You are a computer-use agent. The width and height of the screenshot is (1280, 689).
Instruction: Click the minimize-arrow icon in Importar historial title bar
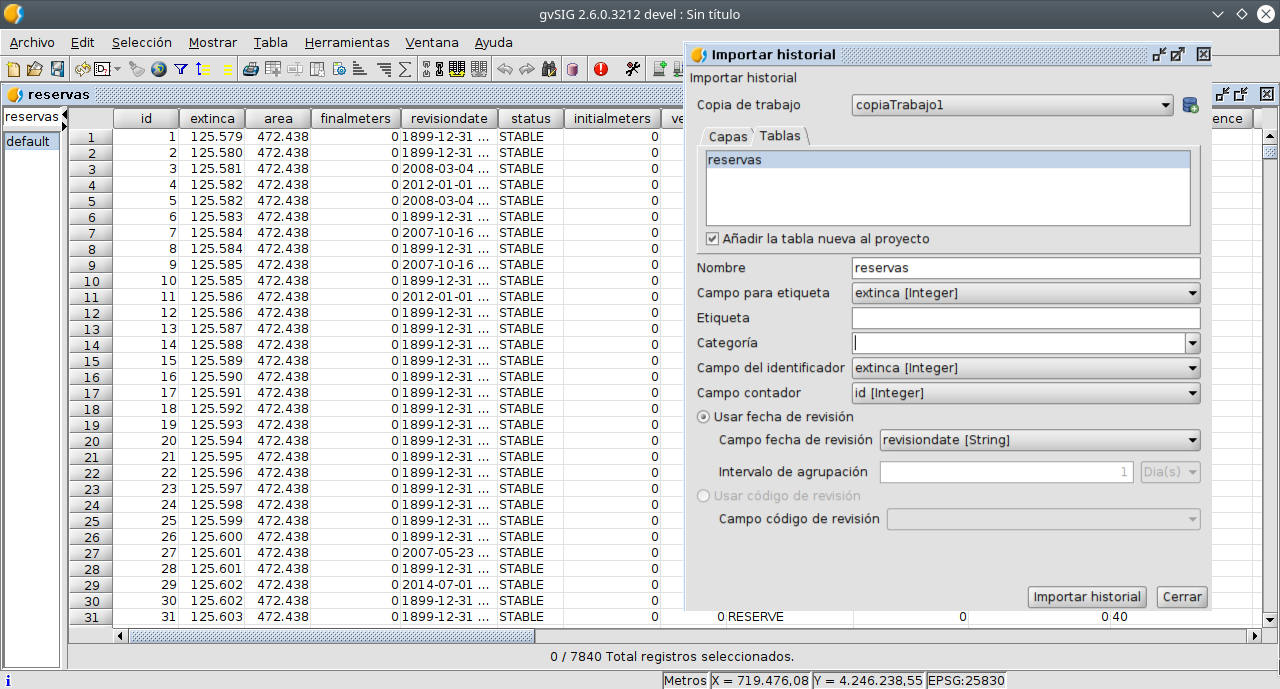tap(1160, 55)
